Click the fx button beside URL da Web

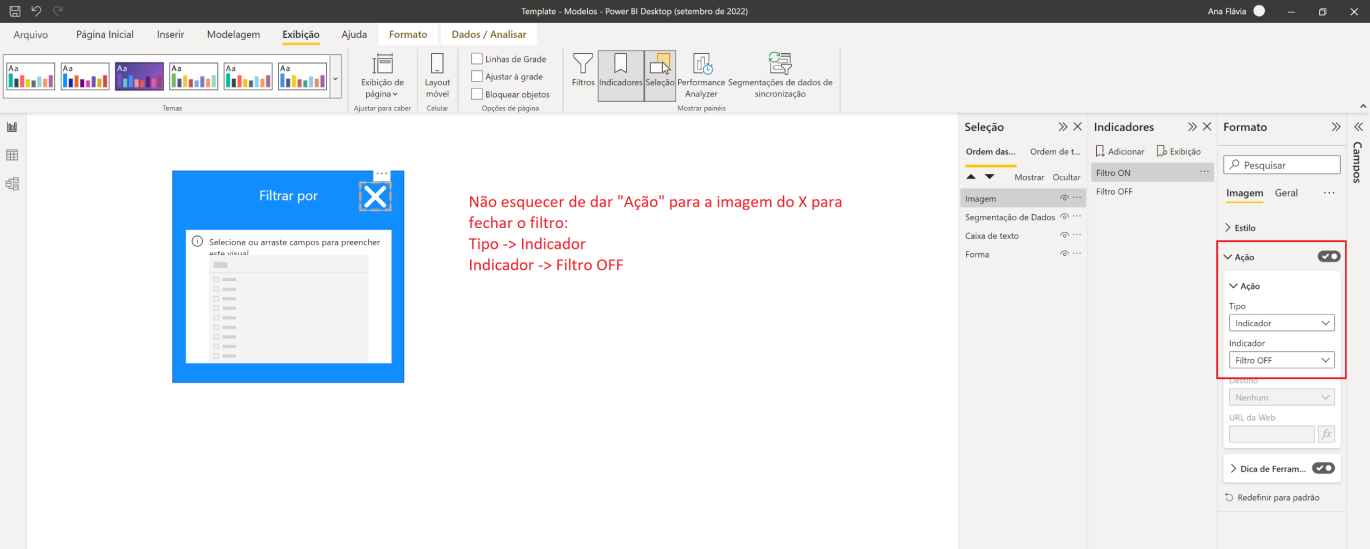tap(1327, 434)
